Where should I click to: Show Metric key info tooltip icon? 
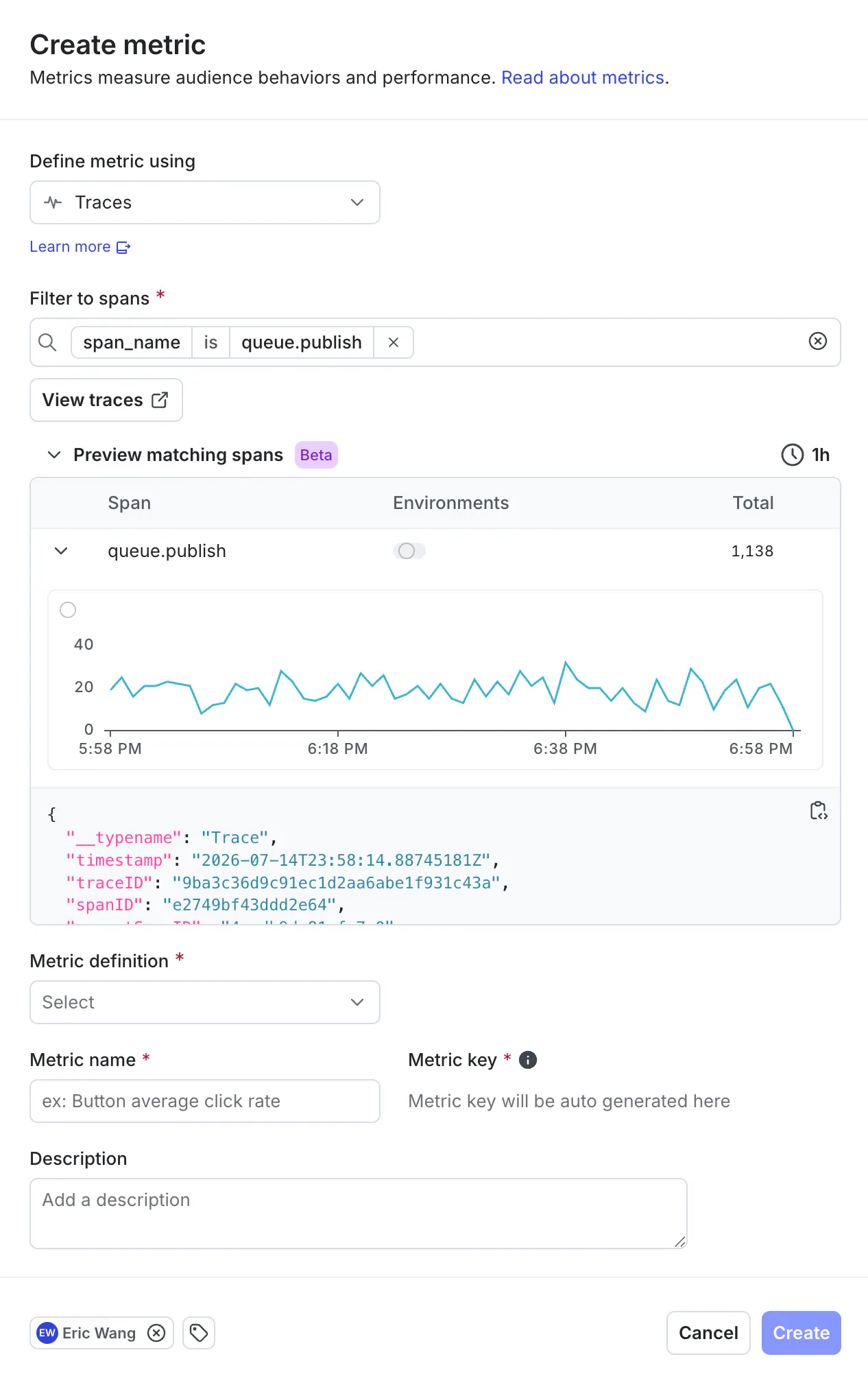pos(528,1060)
